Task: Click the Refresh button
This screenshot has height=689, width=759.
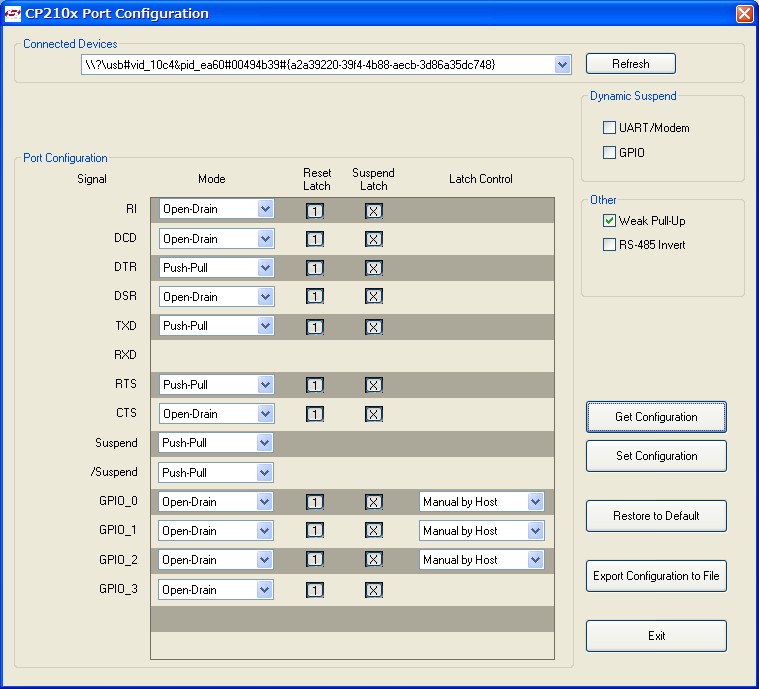Action: pos(631,64)
